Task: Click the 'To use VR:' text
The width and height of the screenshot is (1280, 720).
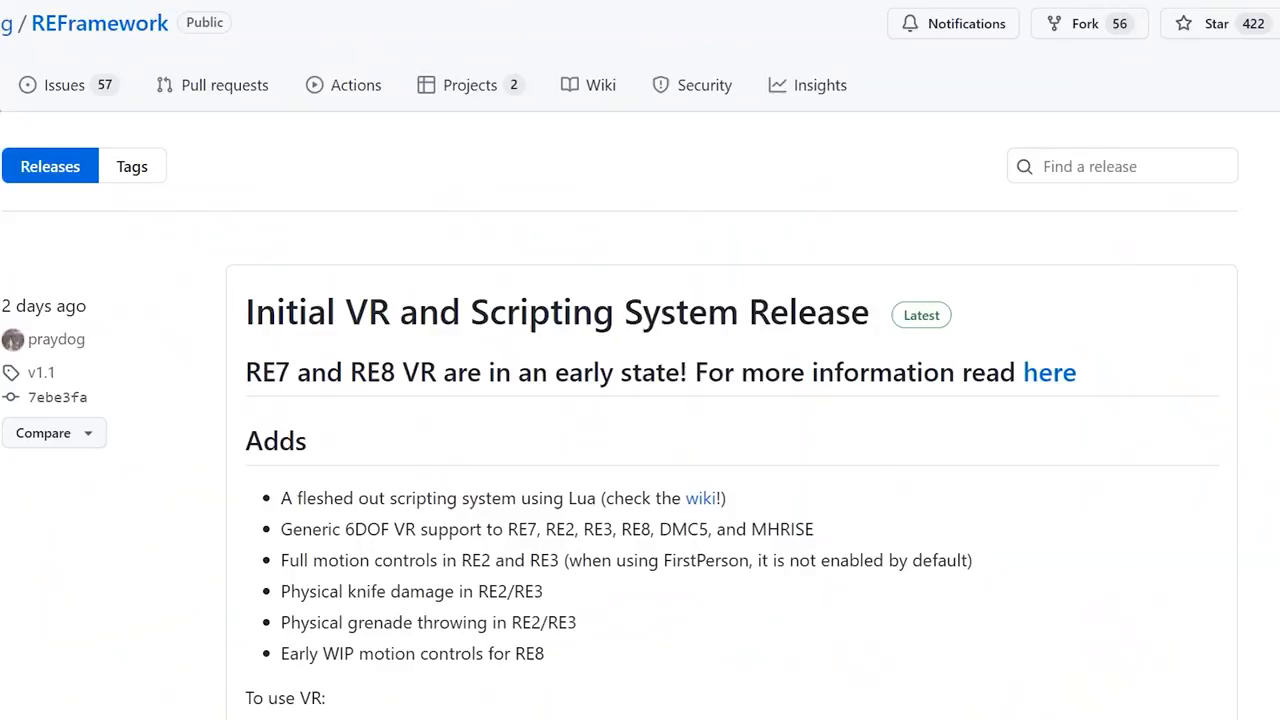Action: 286,698
